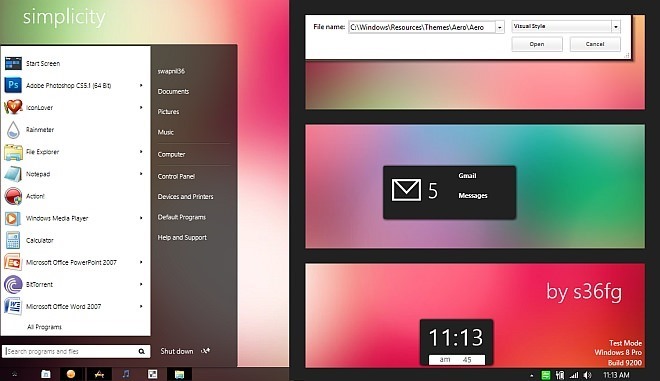
Task: Launch the Notepad icon
Action: pos(13,174)
